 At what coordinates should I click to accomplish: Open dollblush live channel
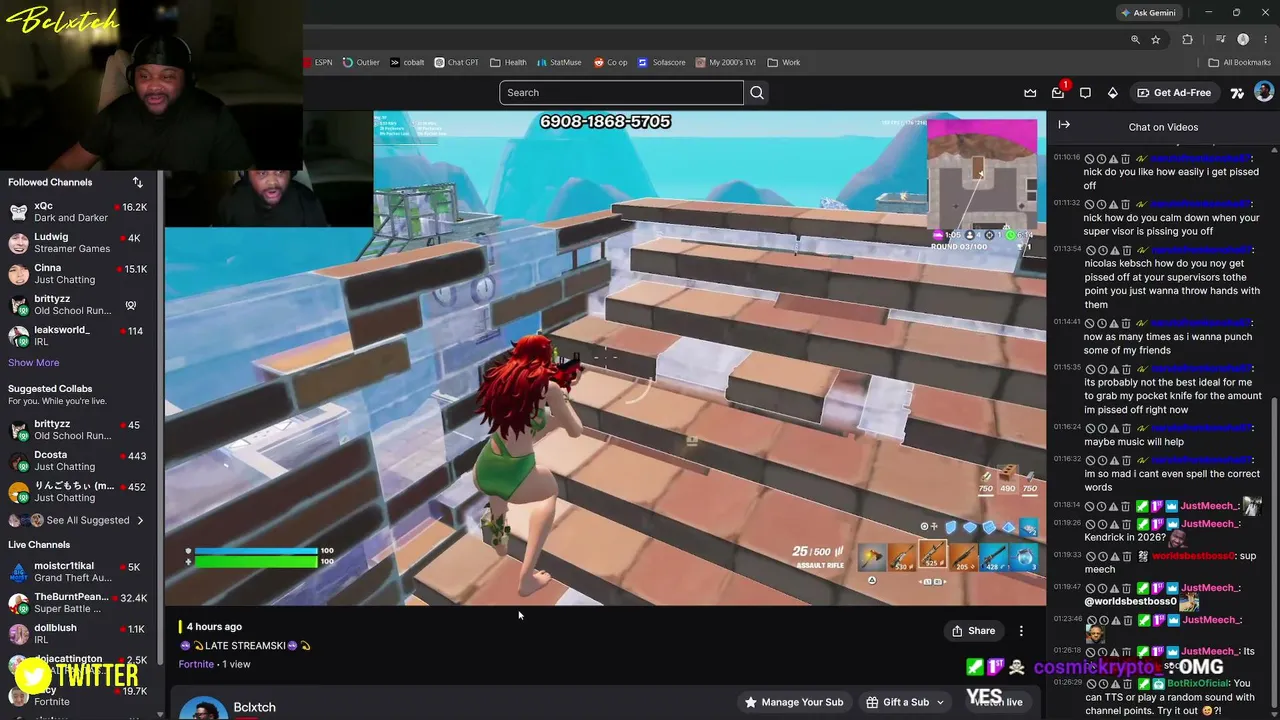[78, 634]
